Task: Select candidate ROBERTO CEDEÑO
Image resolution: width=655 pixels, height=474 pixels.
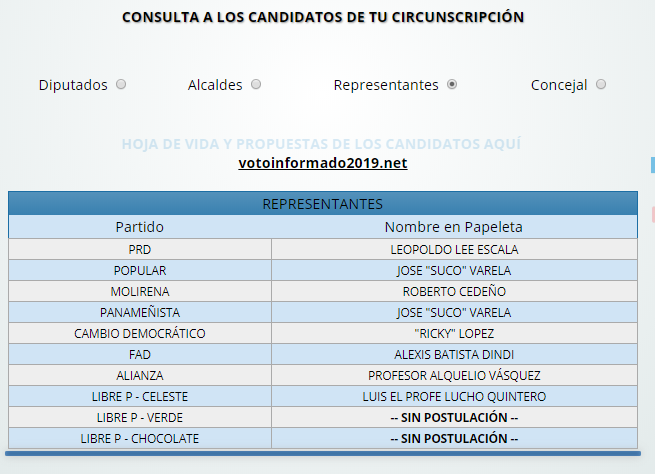Action: (454, 291)
